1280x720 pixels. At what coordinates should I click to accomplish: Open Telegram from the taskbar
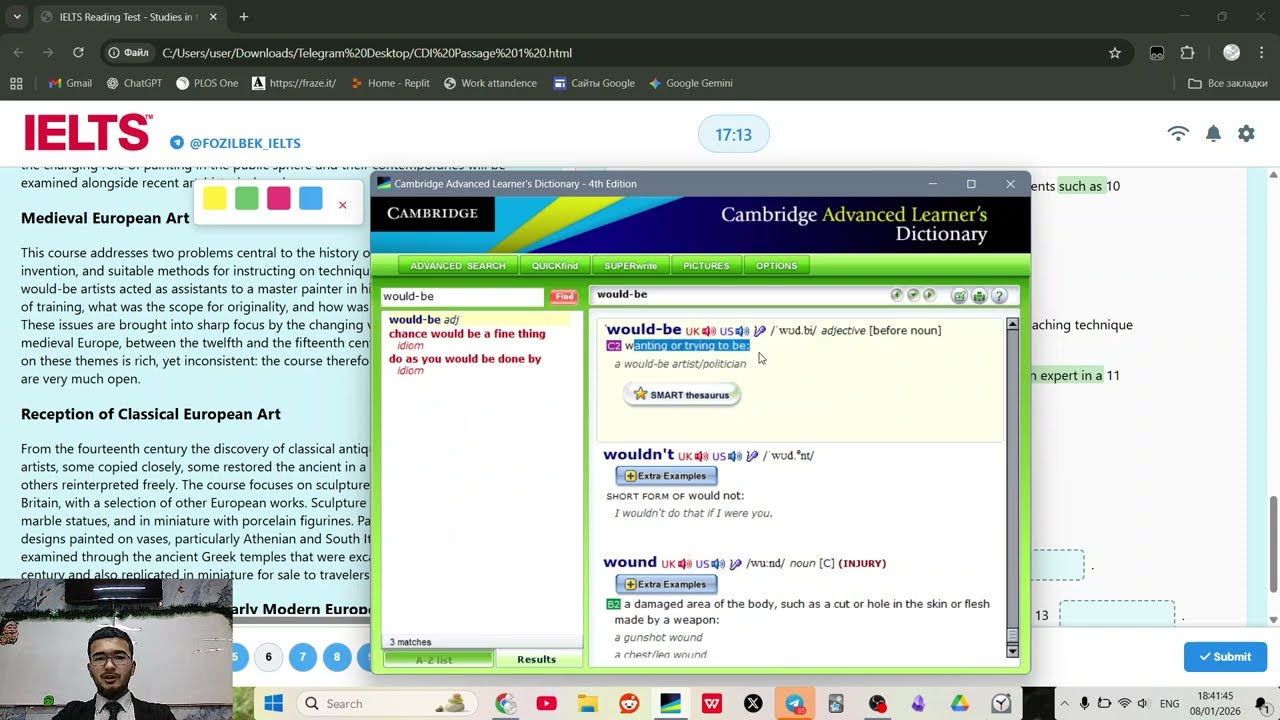(x=794, y=704)
